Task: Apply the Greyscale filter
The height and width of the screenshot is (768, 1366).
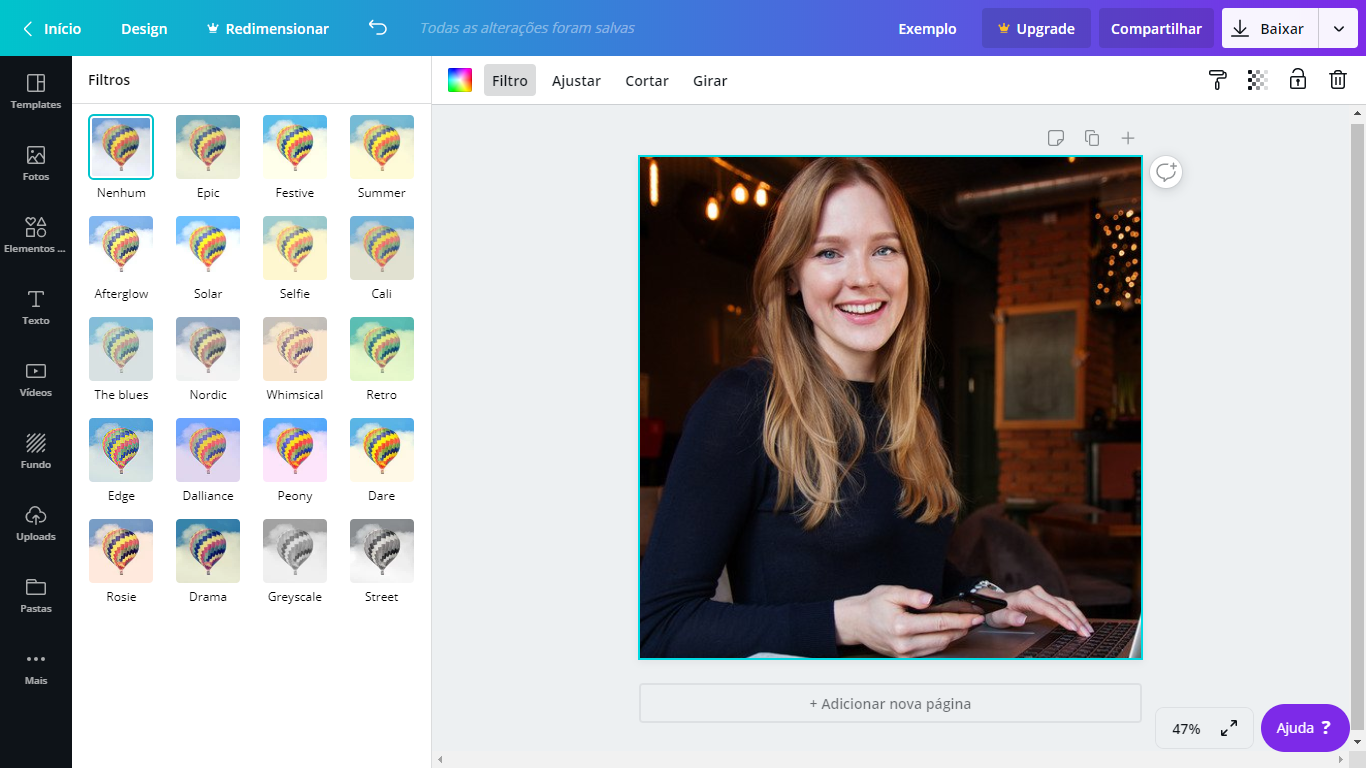Action: (295, 551)
